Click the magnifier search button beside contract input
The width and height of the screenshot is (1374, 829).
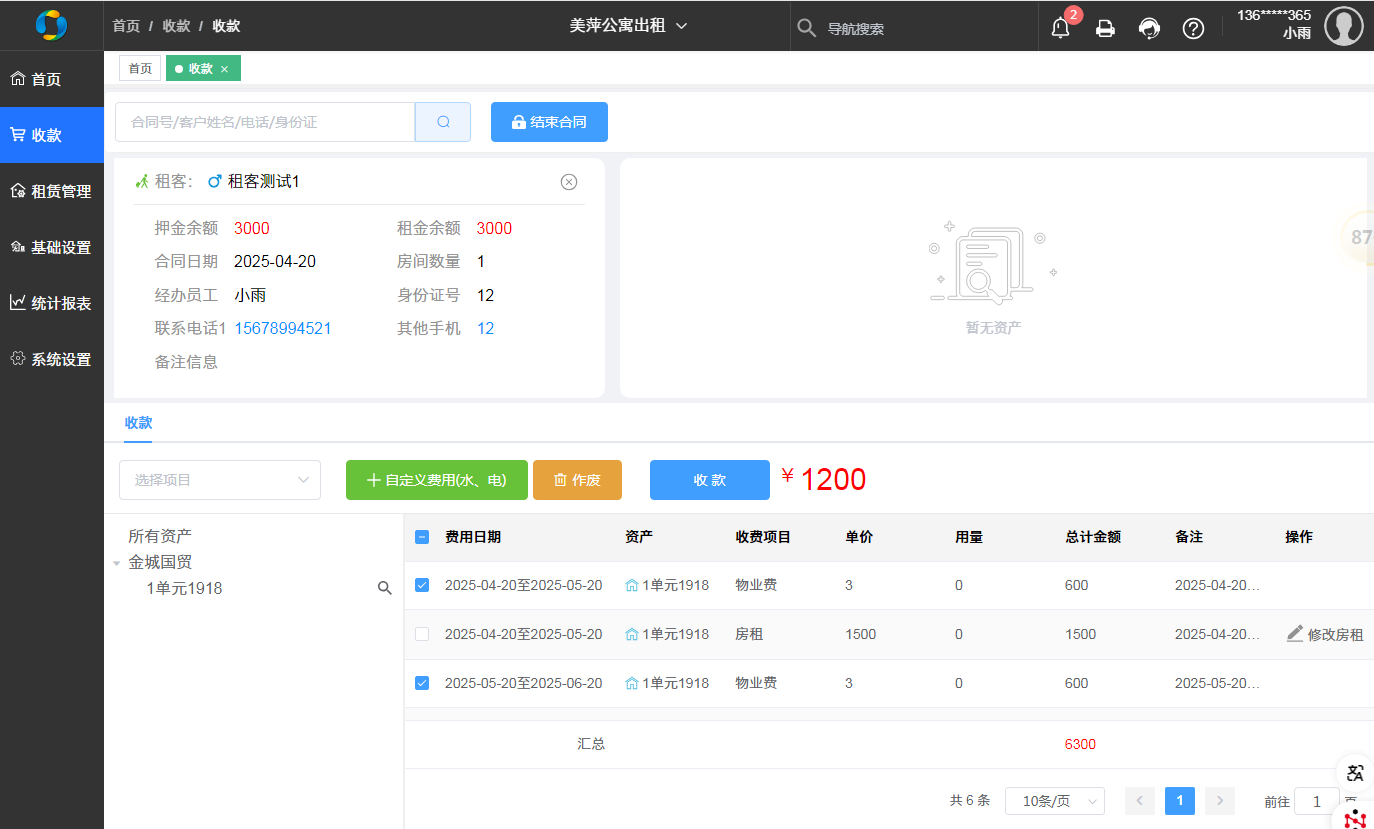click(443, 122)
